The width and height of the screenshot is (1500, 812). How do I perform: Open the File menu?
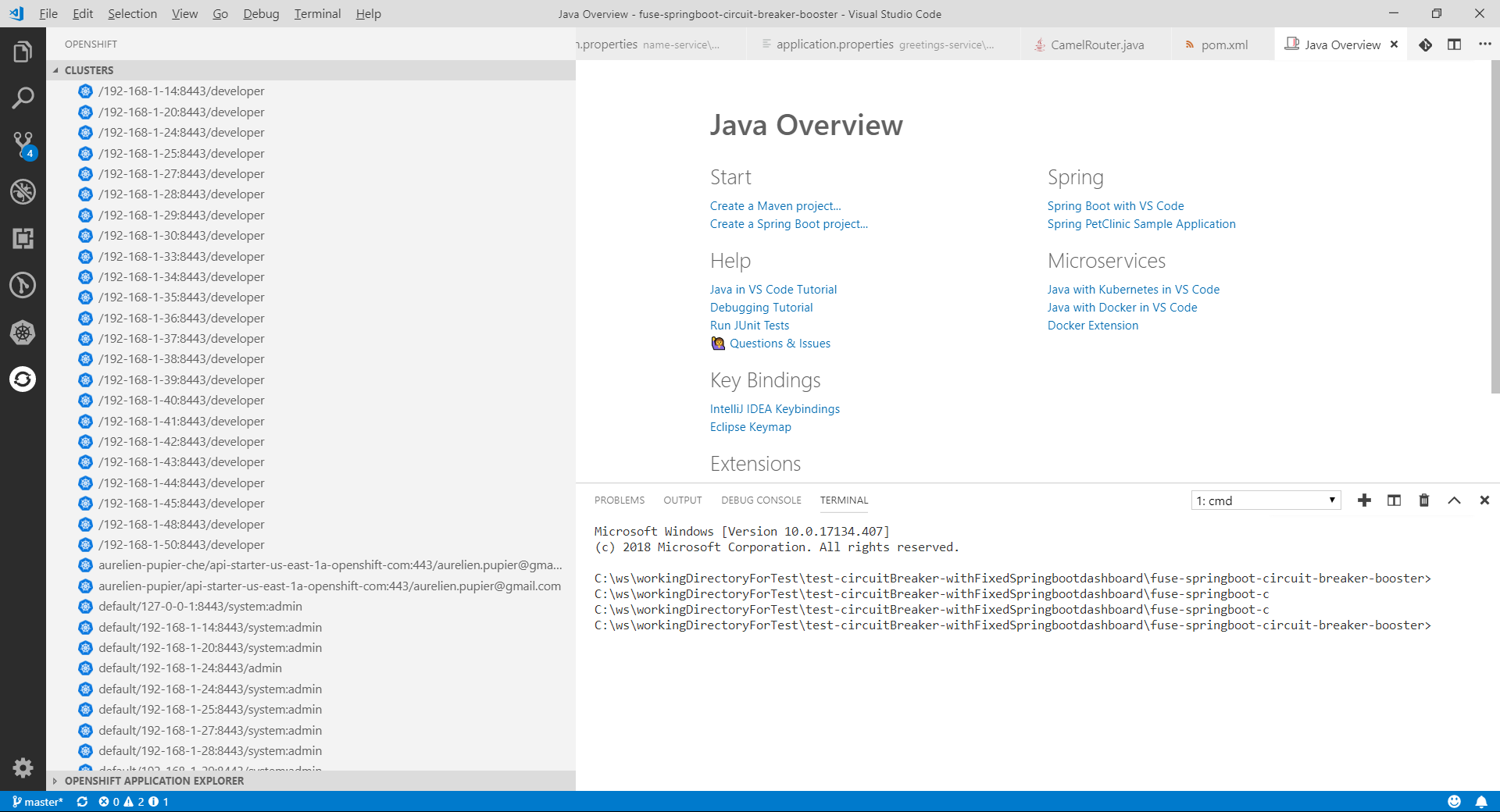[48, 13]
